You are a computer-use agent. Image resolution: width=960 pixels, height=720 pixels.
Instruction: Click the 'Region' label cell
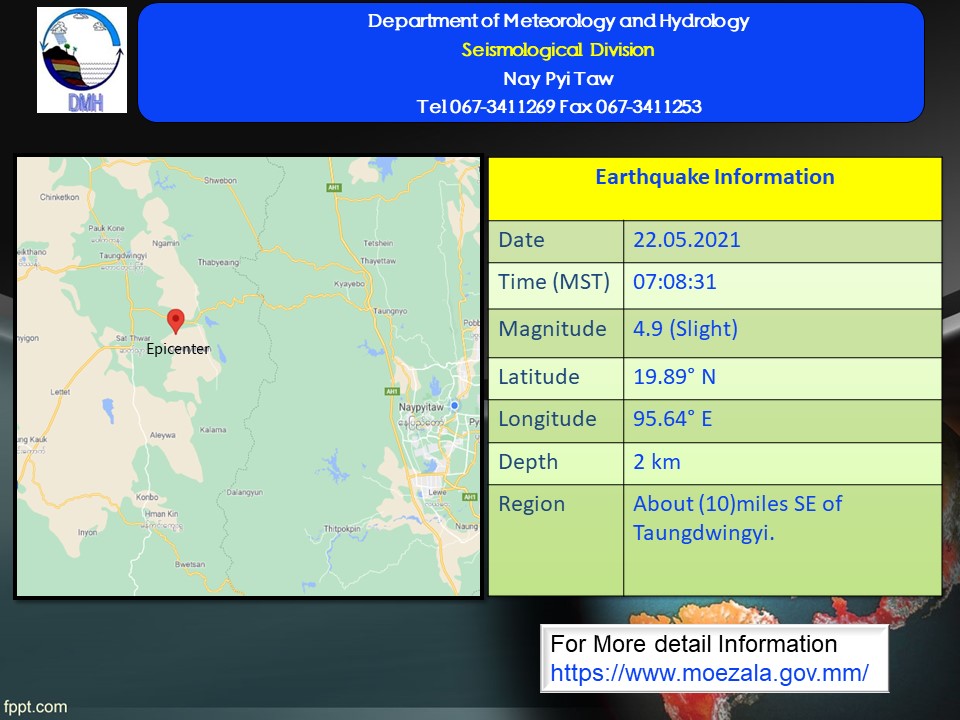pyautogui.click(x=556, y=540)
